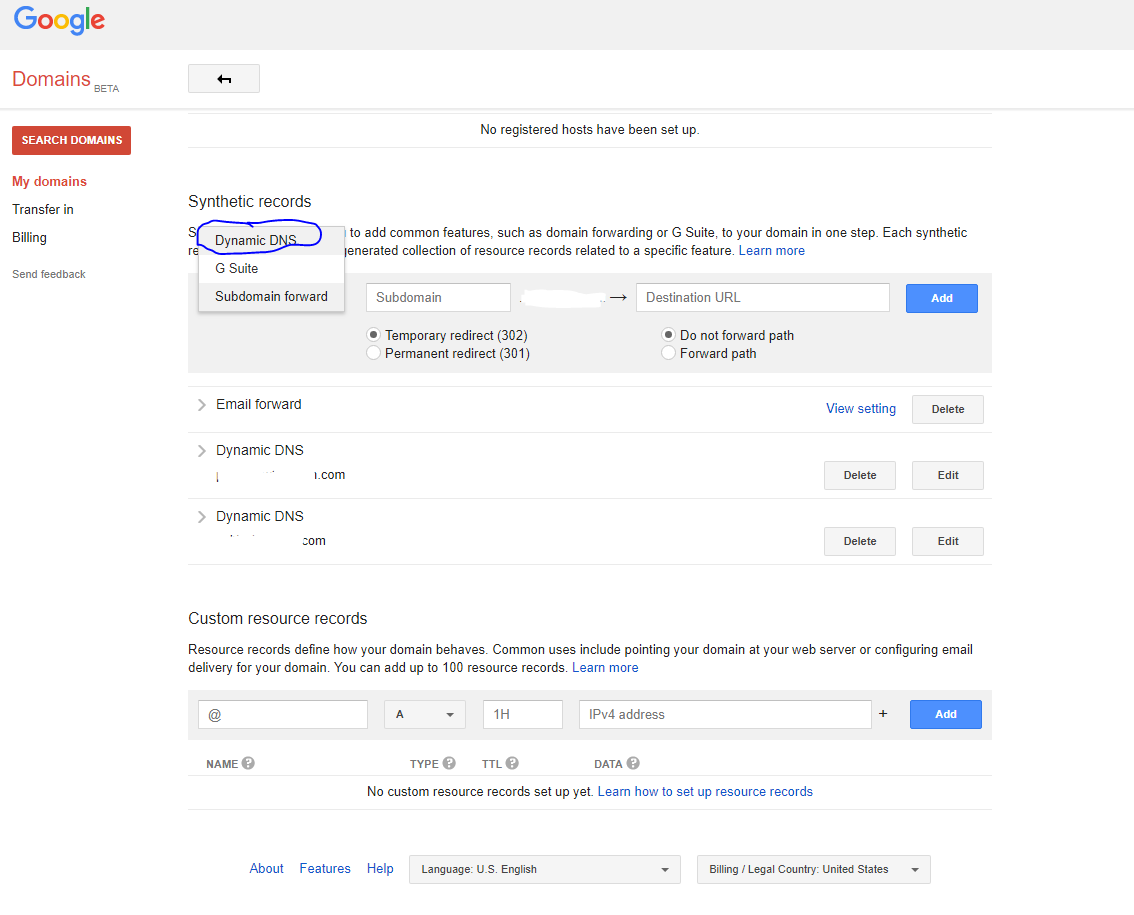
Task: Open Learn how to set up resource records
Action: click(x=705, y=791)
